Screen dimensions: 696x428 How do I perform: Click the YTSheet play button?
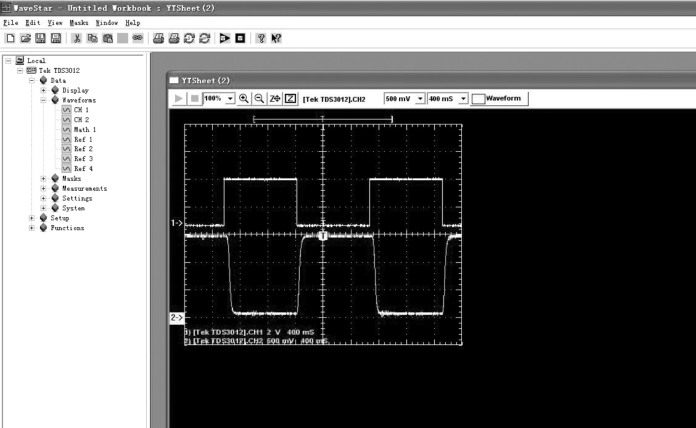(179, 99)
